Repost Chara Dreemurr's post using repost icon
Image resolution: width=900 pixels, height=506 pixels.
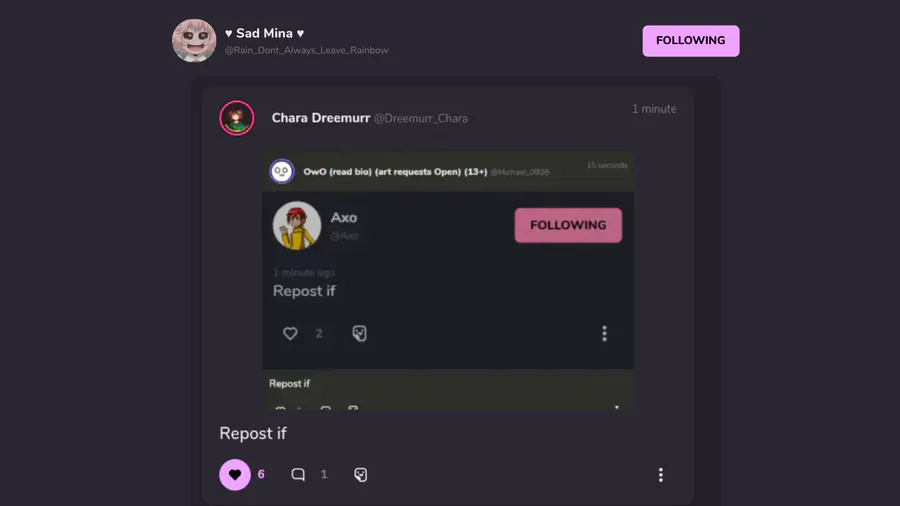(x=360, y=474)
